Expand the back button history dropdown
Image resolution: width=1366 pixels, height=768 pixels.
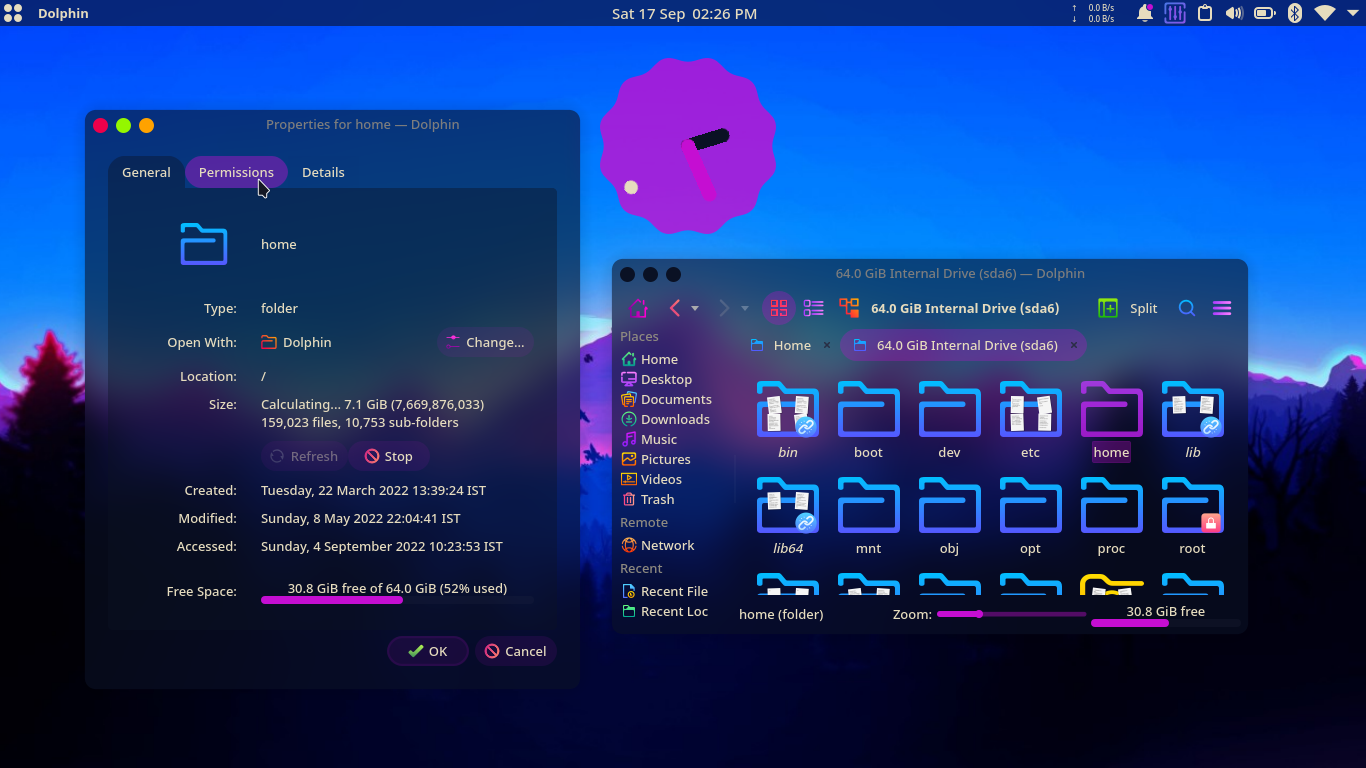coord(696,308)
